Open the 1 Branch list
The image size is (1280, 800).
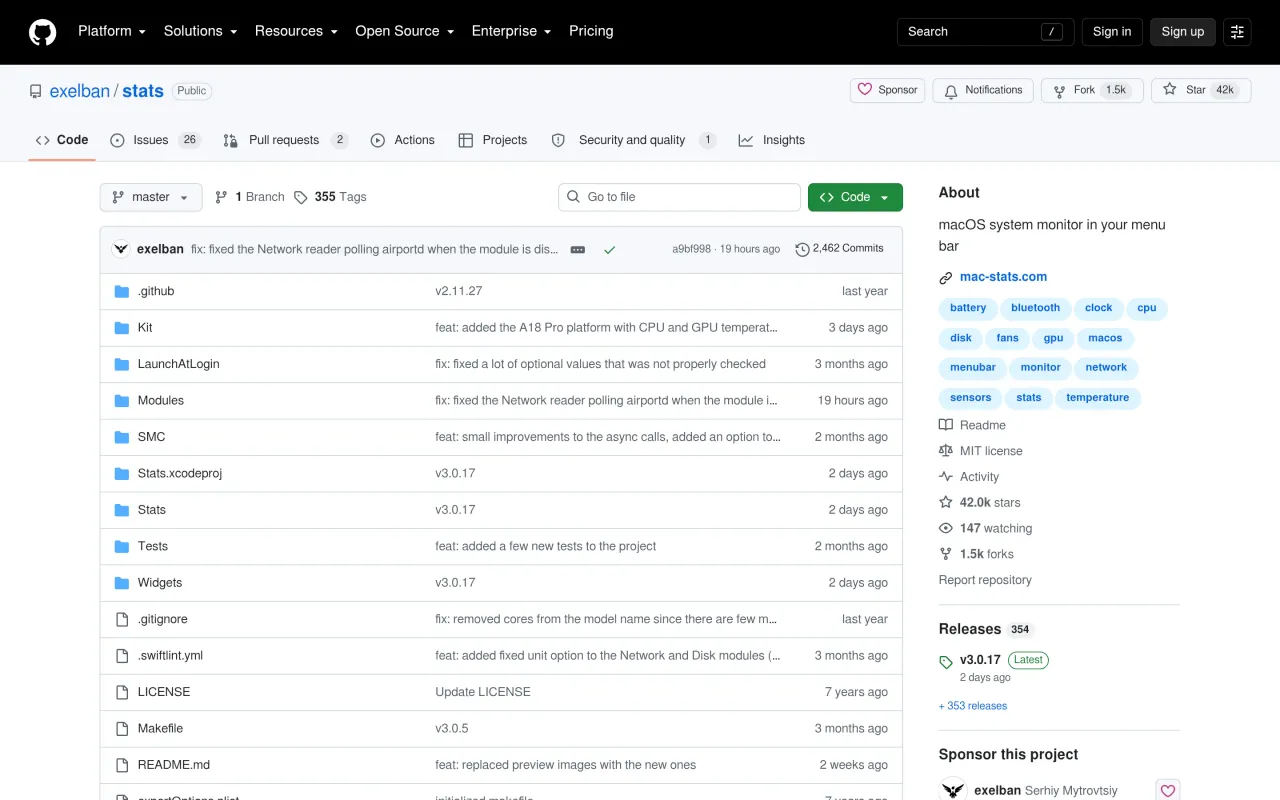click(250, 197)
